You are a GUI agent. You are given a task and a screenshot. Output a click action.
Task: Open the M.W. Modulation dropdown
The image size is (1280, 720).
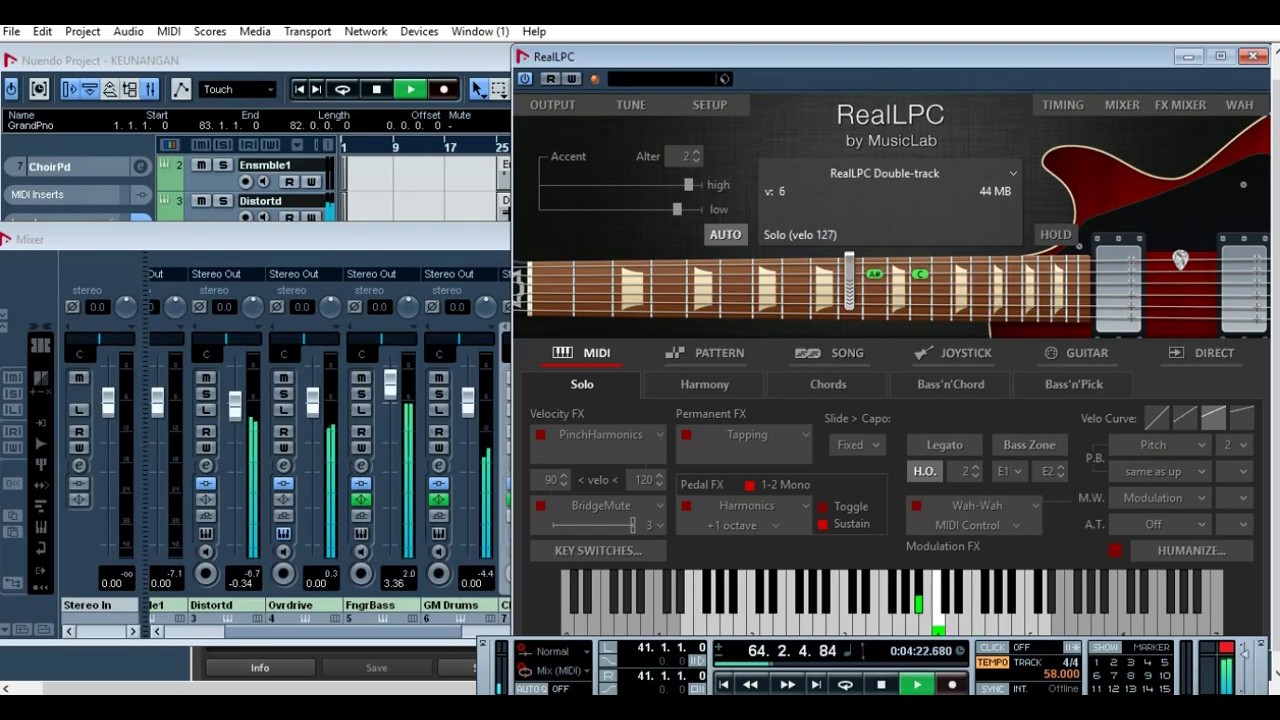coord(1161,498)
